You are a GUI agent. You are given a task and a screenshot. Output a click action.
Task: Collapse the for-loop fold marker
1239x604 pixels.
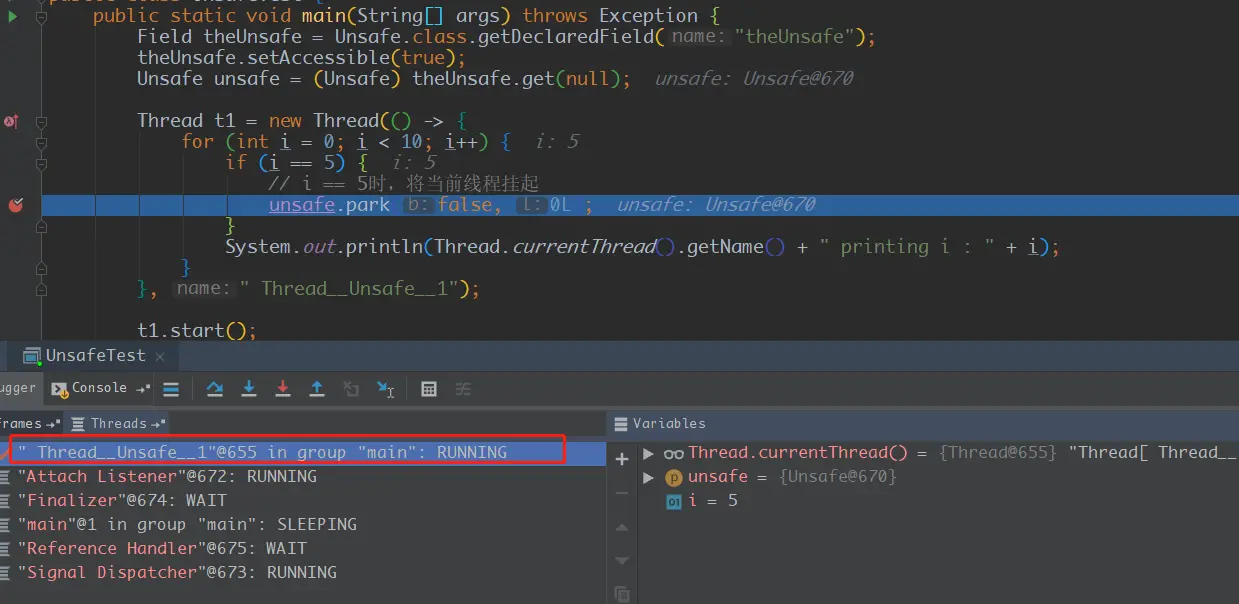42,142
